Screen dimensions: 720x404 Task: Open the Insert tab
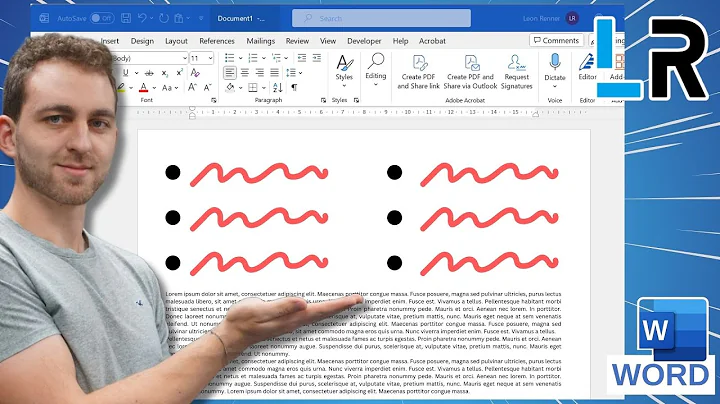tap(109, 41)
